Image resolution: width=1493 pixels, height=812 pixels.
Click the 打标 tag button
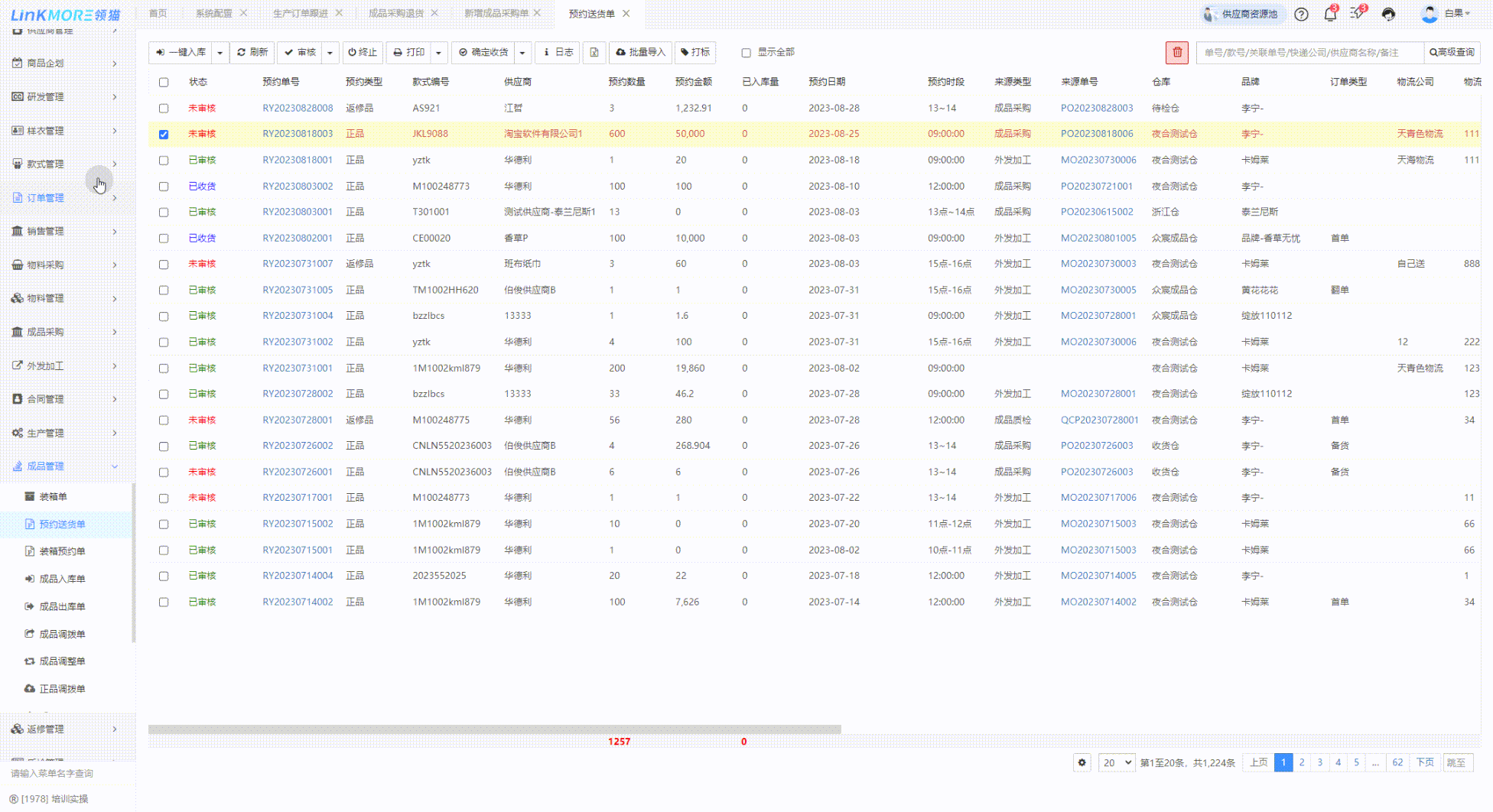tap(695, 53)
